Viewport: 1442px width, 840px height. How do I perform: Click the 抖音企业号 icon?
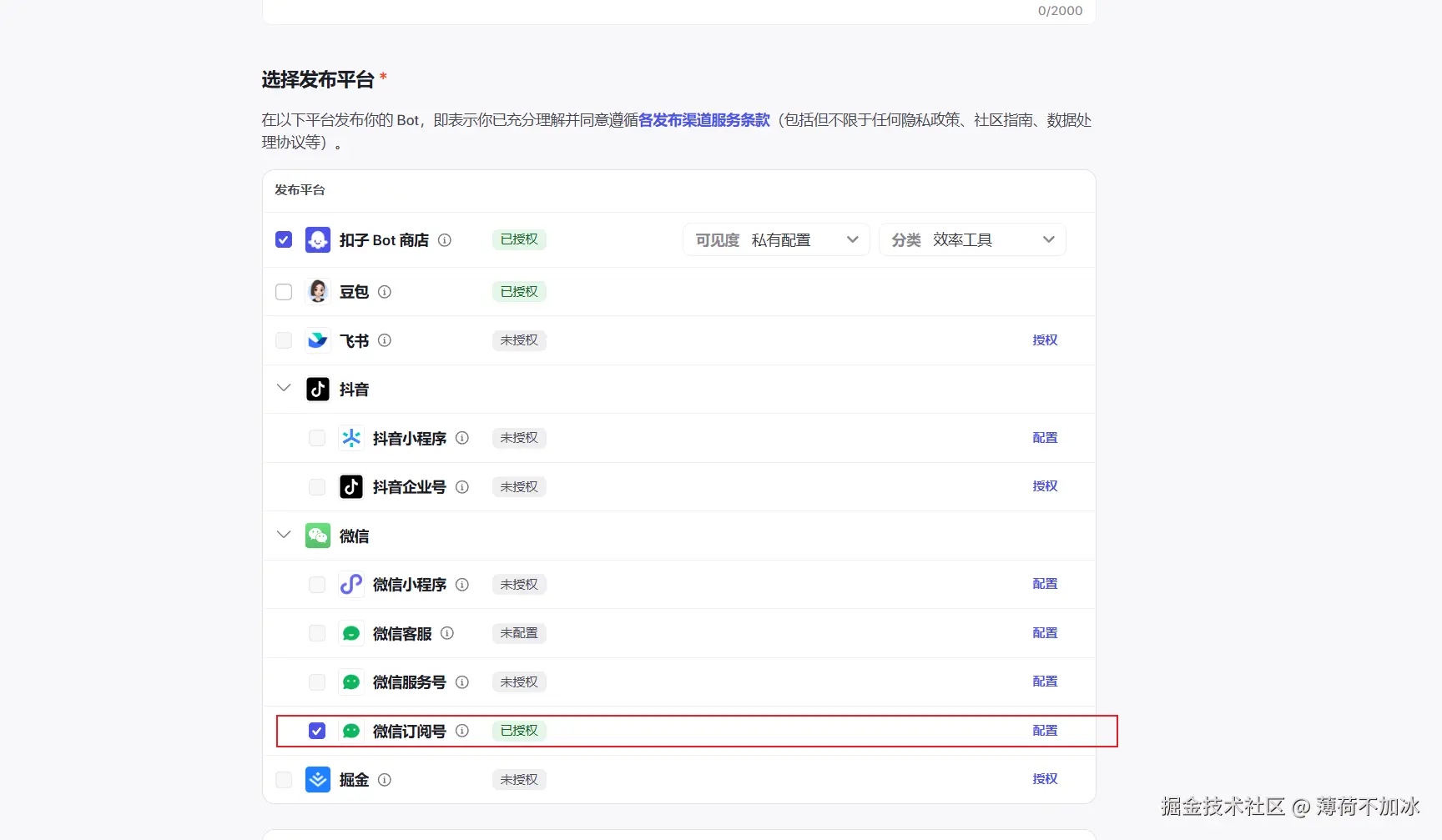tap(351, 487)
